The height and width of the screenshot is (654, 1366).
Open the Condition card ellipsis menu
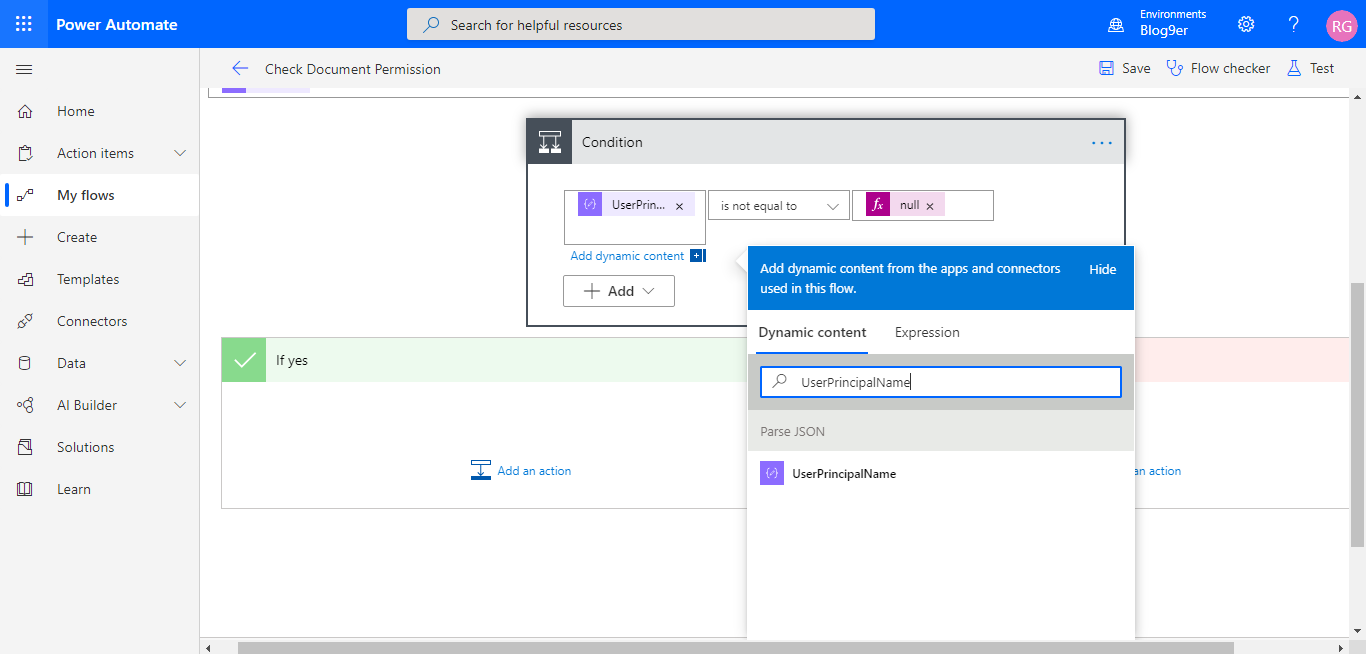click(x=1102, y=143)
